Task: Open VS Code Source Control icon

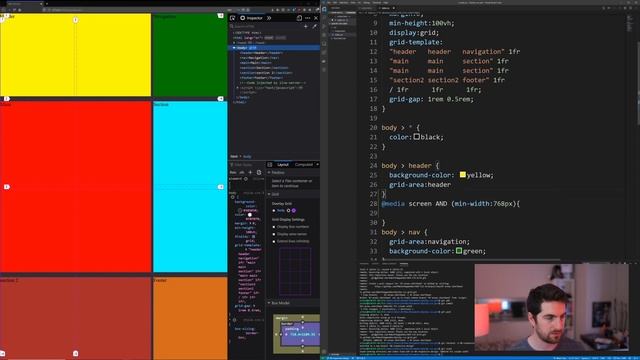Action: pyautogui.click(x=324, y=27)
